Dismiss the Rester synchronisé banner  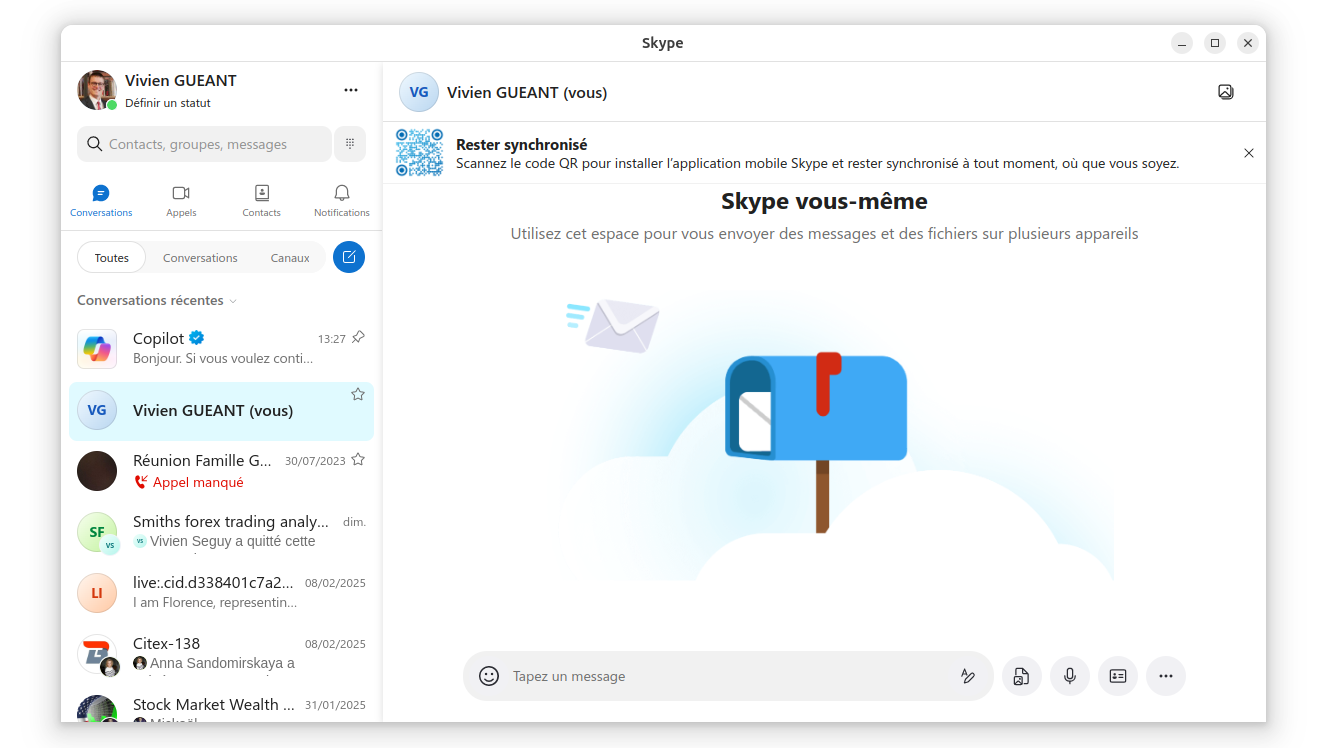tap(1249, 153)
